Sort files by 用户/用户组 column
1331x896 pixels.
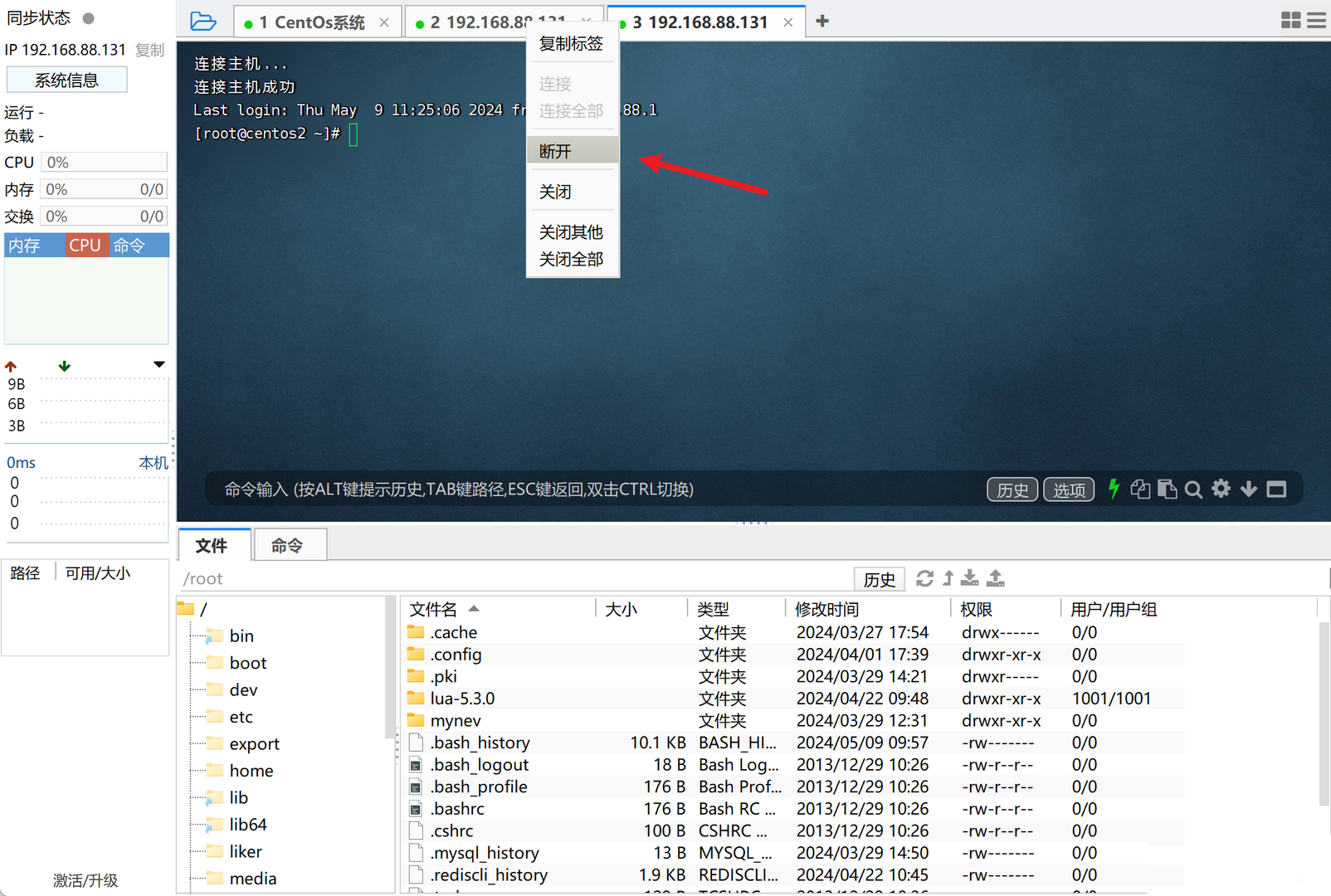pyautogui.click(x=1189, y=610)
